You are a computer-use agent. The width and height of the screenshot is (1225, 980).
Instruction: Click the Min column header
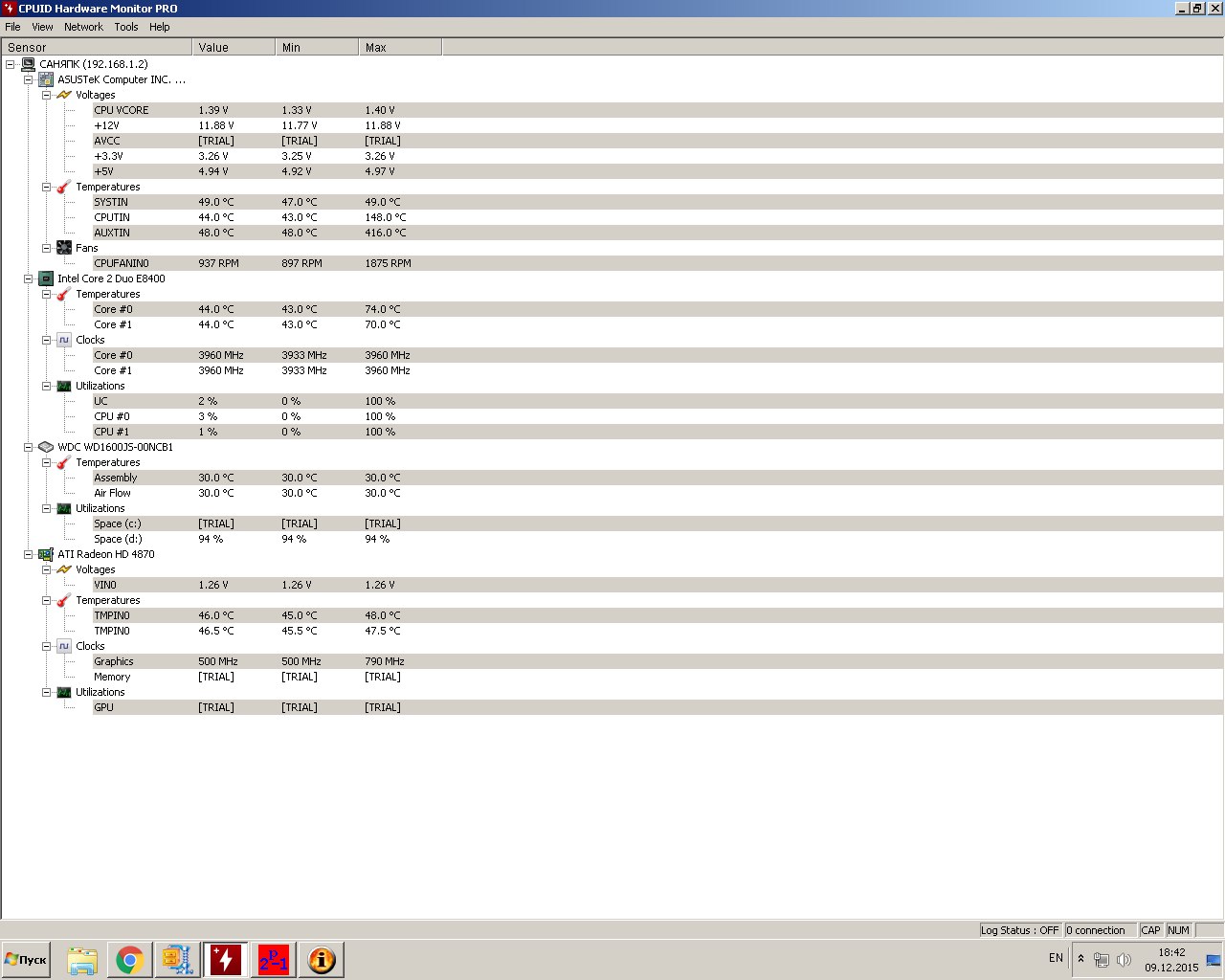317,47
